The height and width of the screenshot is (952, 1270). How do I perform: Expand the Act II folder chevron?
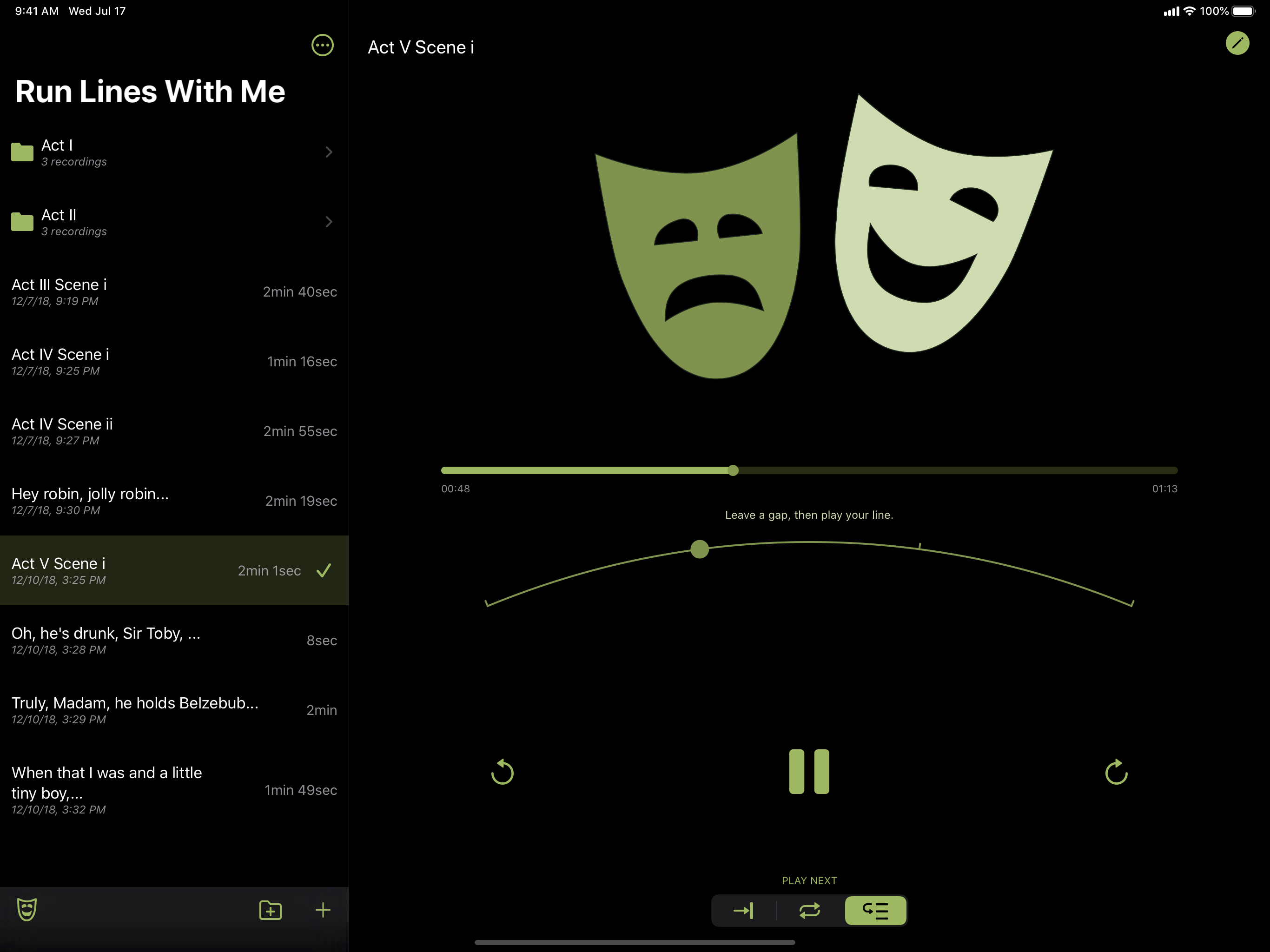328,222
